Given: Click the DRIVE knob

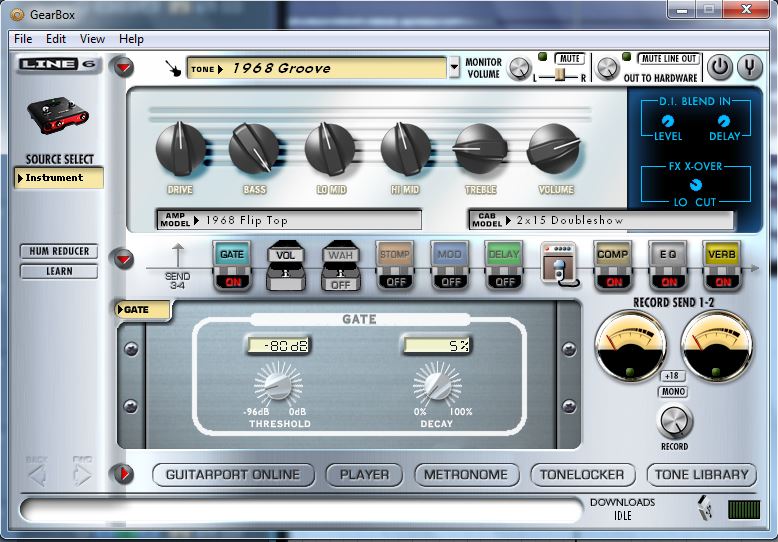Looking at the screenshot, I should pyautogui.click(x=180, y=148).
